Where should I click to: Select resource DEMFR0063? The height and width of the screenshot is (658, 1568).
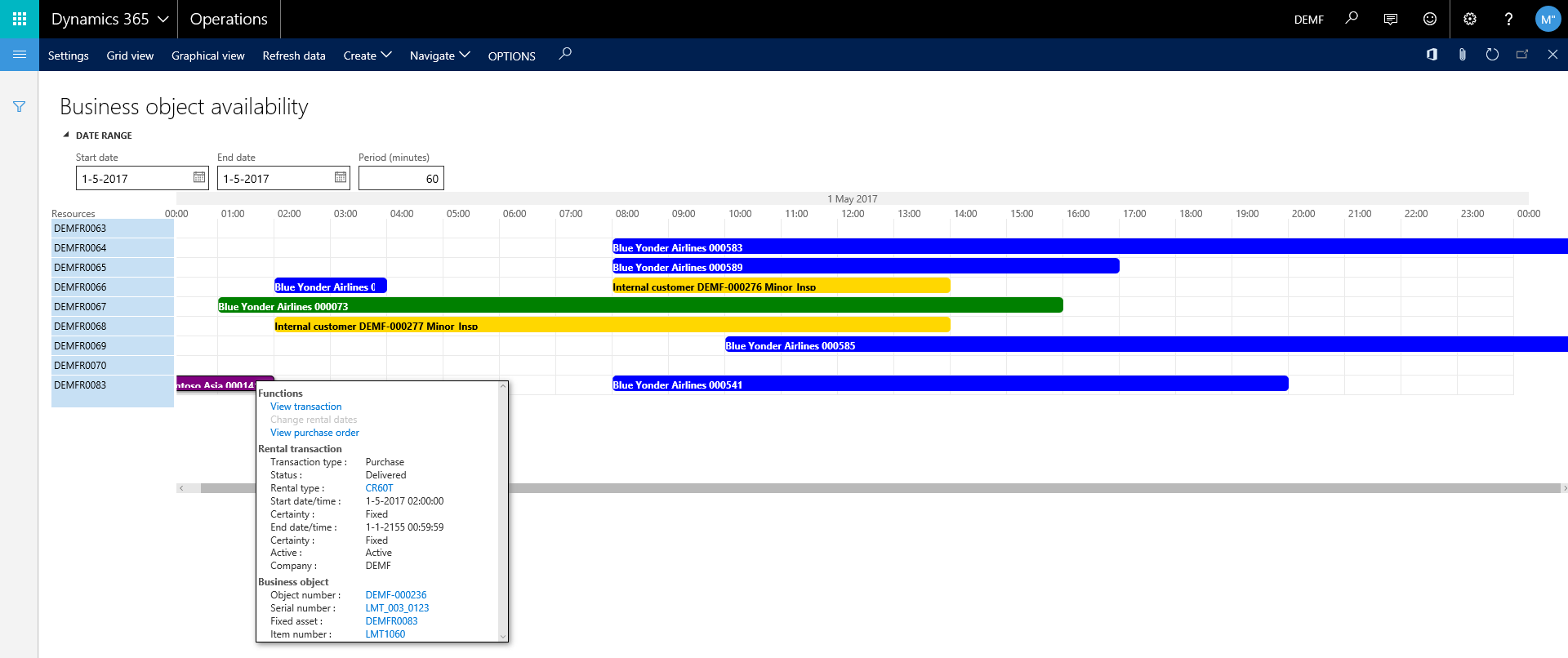[x=113, y=229]
